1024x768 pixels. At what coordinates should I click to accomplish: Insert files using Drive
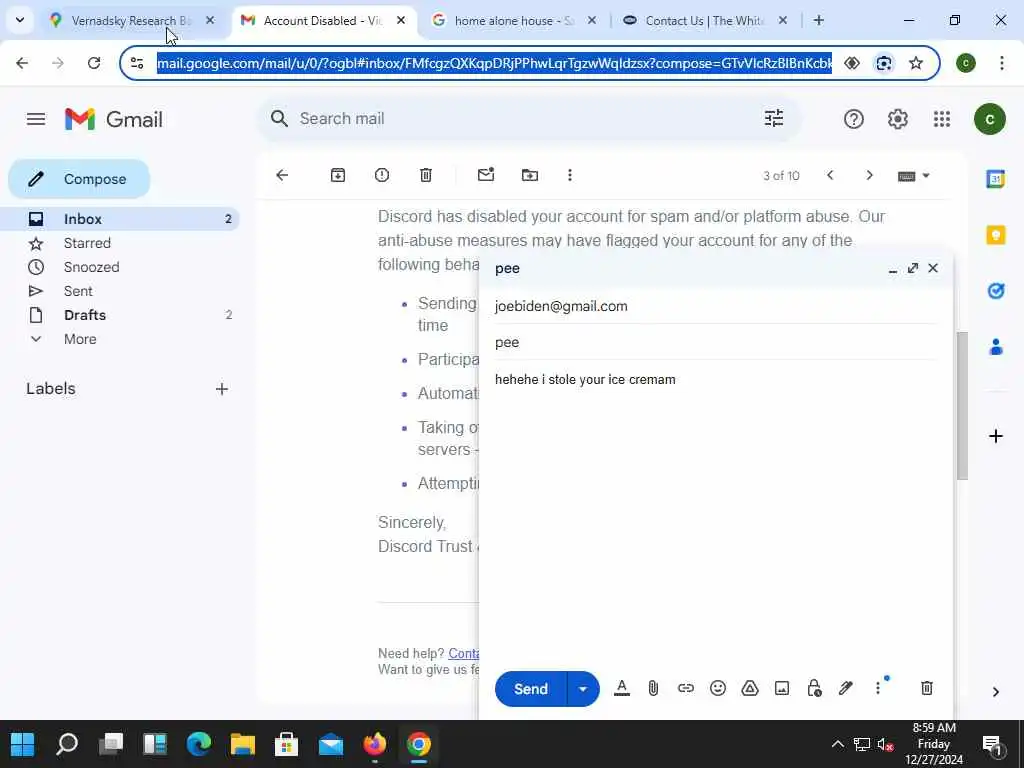750,688
